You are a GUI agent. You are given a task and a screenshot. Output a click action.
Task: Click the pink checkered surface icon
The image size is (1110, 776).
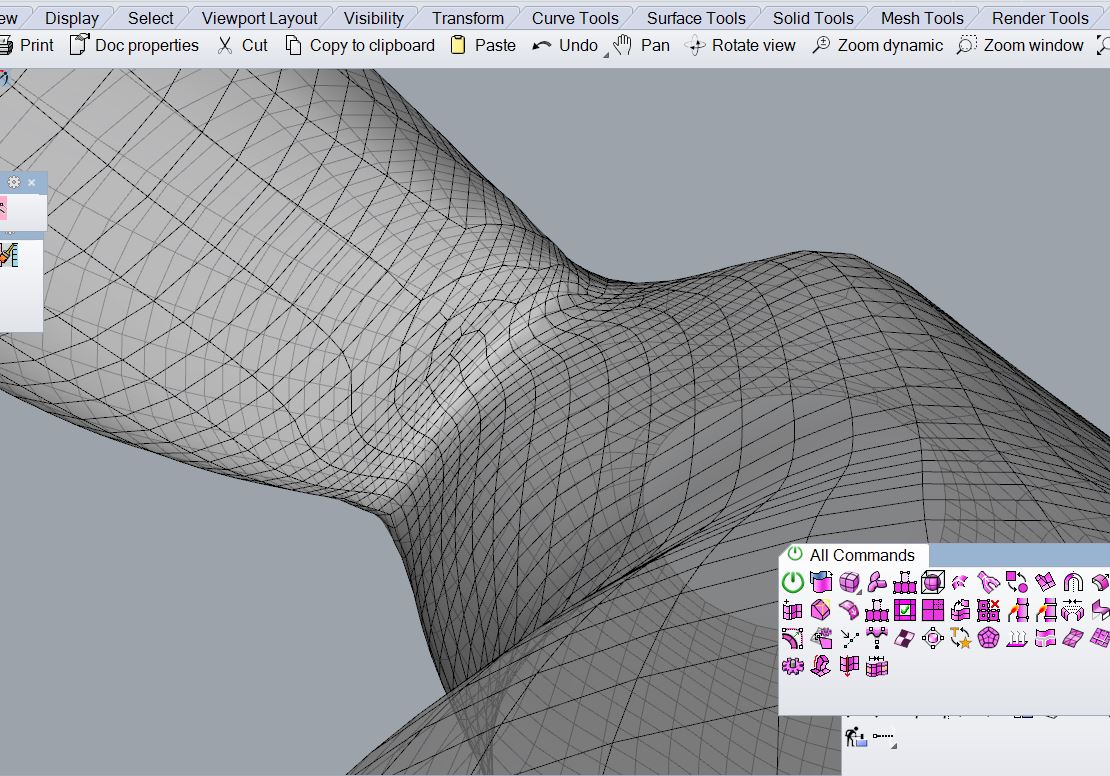905,638
